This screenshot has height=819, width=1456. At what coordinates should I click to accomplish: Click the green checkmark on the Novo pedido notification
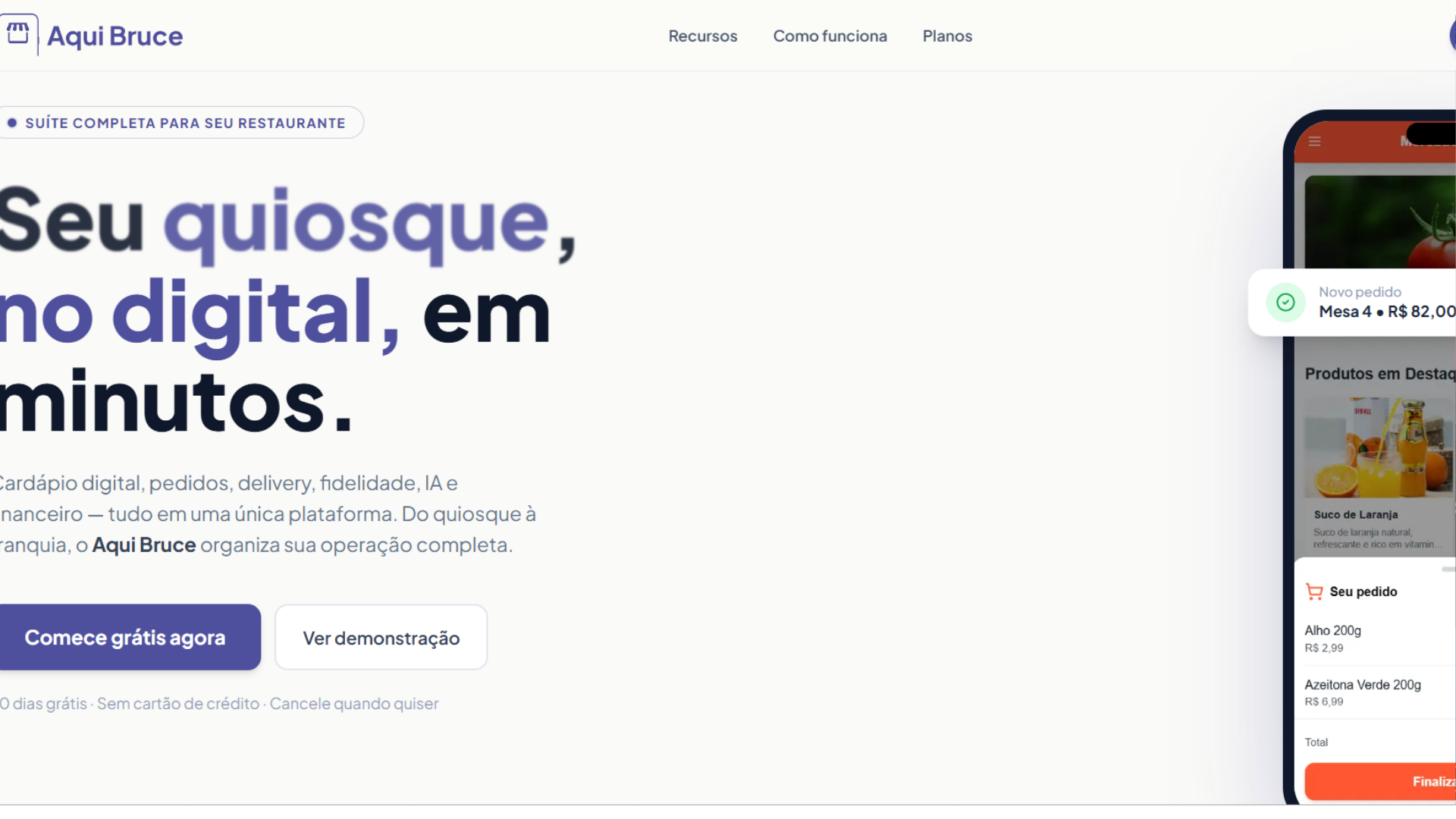point(1285,303)
